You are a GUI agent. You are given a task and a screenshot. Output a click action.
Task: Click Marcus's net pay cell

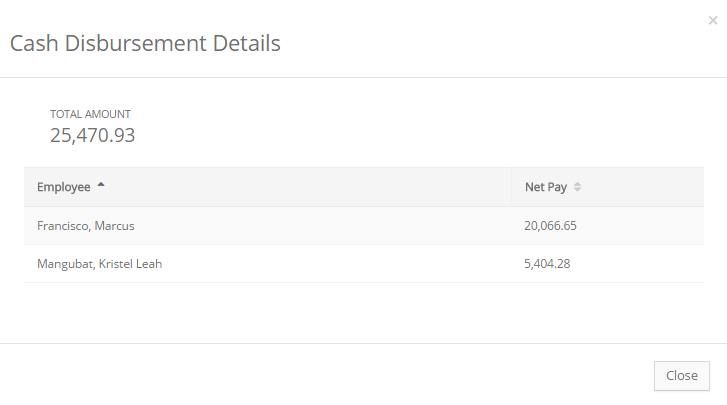pyautogui.click(x=607, y=226)
